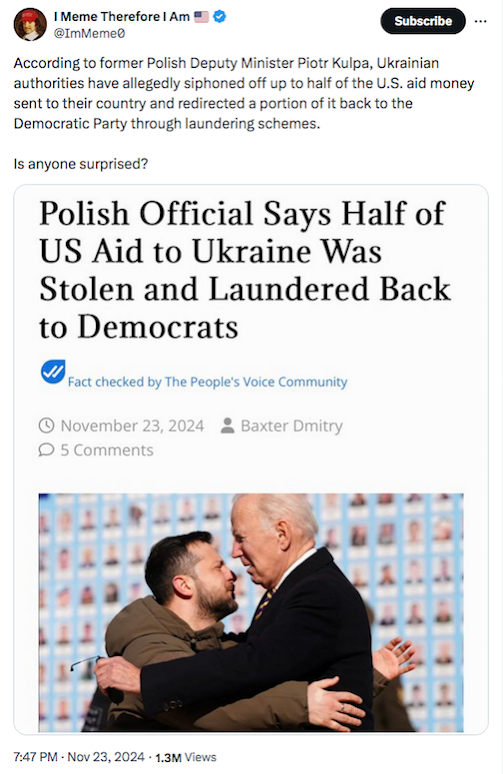Click the blue fact-check checkmark icon
503x774 pixels.
click(x=53, y=372)
